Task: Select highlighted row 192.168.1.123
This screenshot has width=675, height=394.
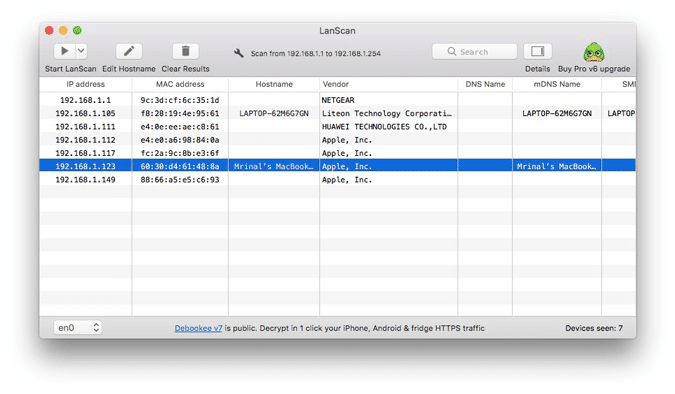Action: [338, 166]
